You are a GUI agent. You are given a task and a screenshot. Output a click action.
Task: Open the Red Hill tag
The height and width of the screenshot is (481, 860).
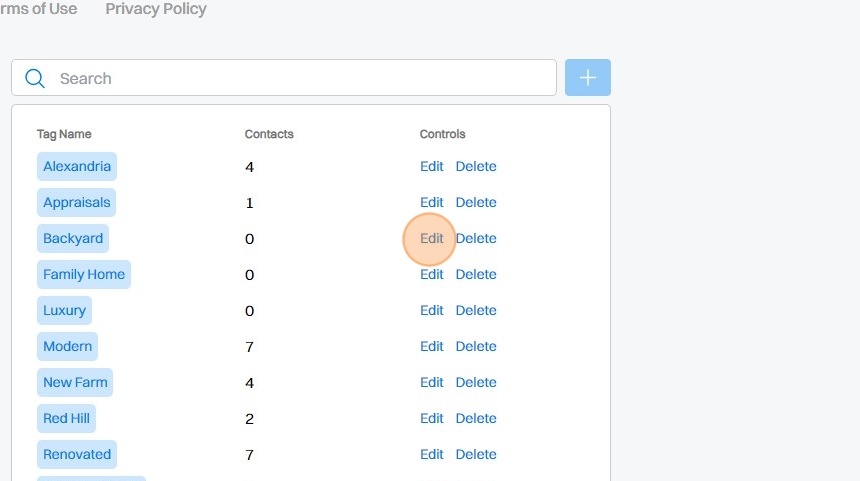[x=66, y=418]
